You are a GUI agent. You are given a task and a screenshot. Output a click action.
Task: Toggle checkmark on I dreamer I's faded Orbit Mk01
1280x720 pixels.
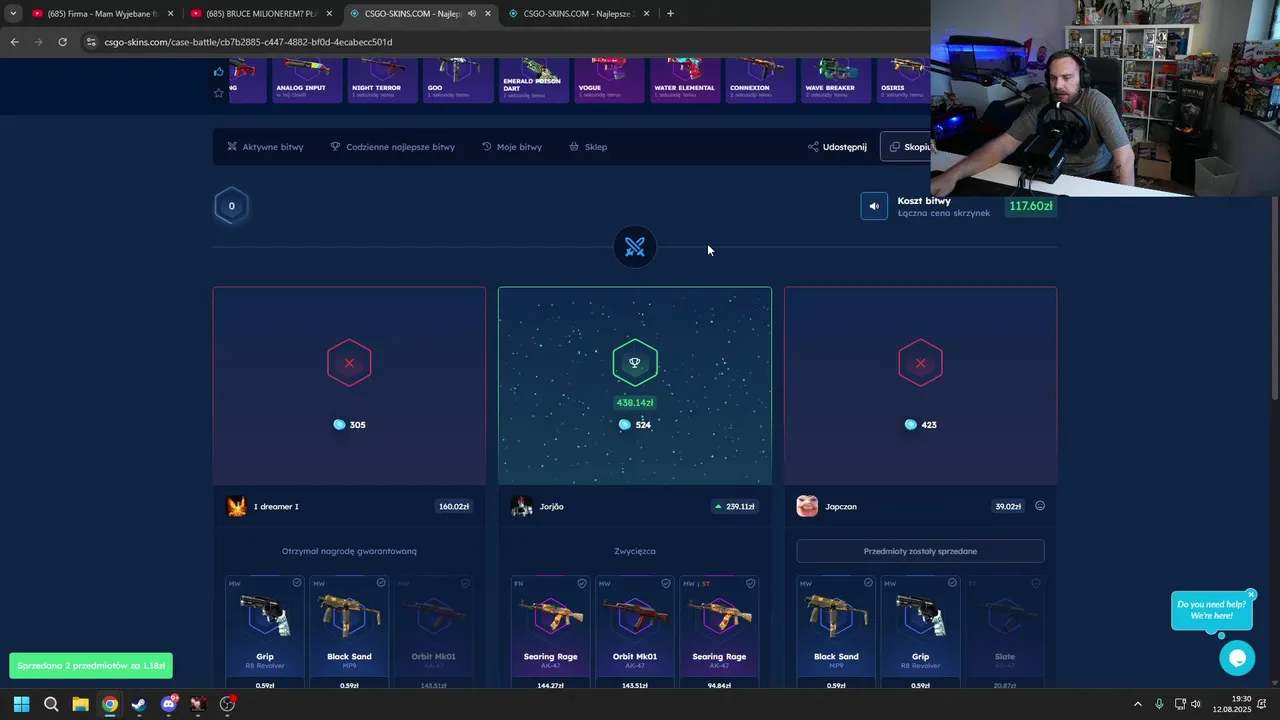(465, 583)
